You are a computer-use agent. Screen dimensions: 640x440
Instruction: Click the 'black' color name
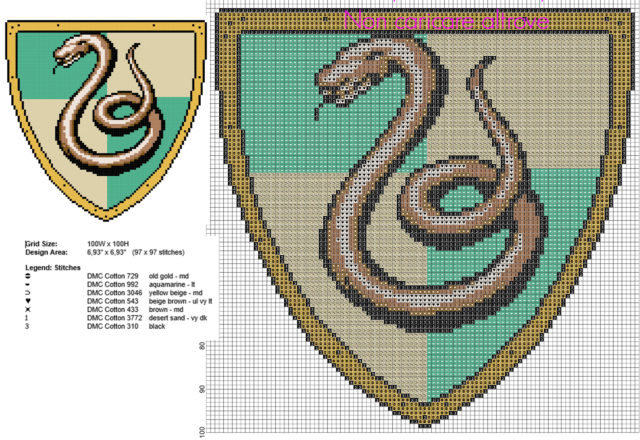pyautogui.click(x=157, y=326)
